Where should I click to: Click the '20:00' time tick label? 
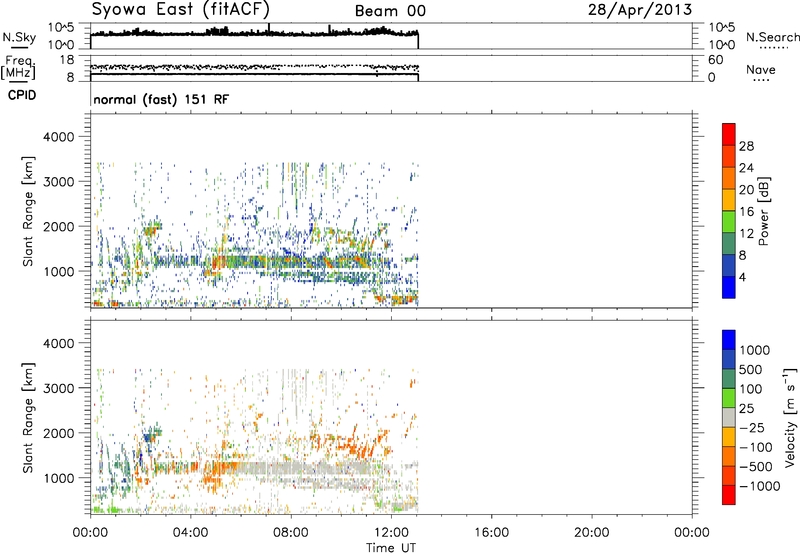(x=591, y=533)
